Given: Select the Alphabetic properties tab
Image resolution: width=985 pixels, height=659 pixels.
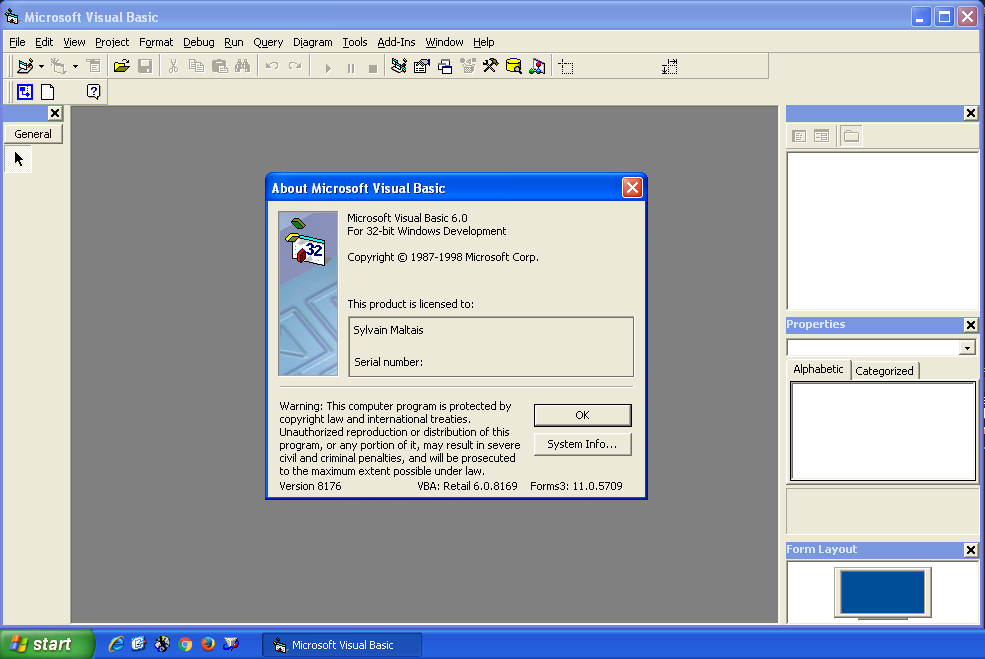Looking at the screenshot, I should point(818,369).
